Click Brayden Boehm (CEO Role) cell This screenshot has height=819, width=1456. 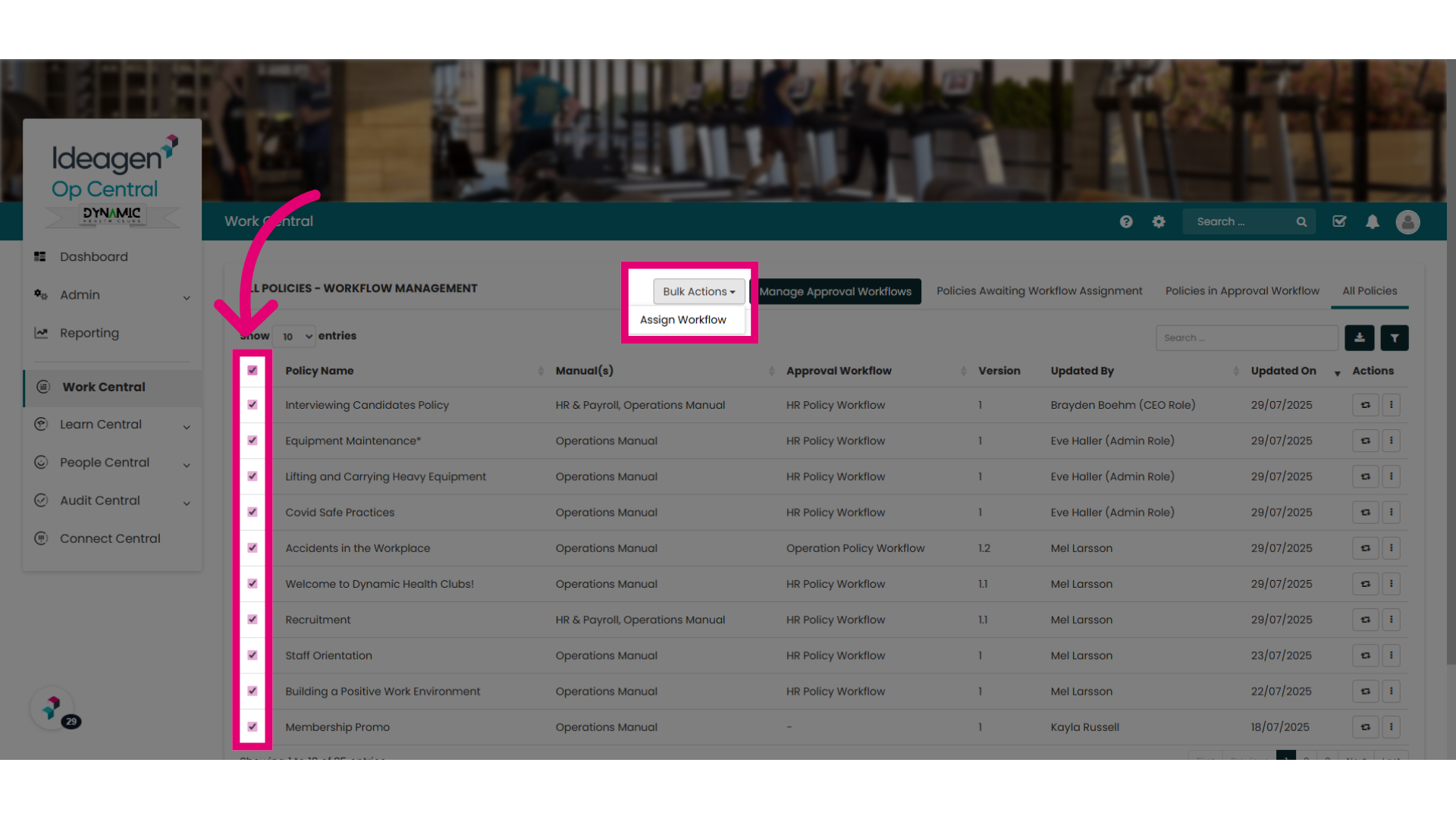pyautogui.click(x=1123, y=405)
